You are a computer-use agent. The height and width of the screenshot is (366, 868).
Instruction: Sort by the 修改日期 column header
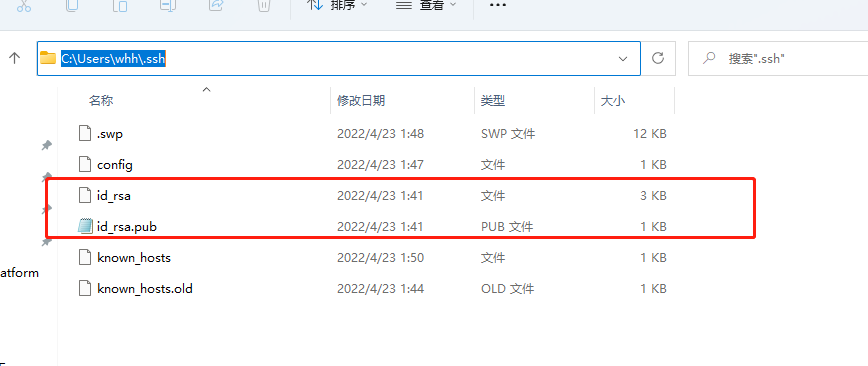[361, 101]
